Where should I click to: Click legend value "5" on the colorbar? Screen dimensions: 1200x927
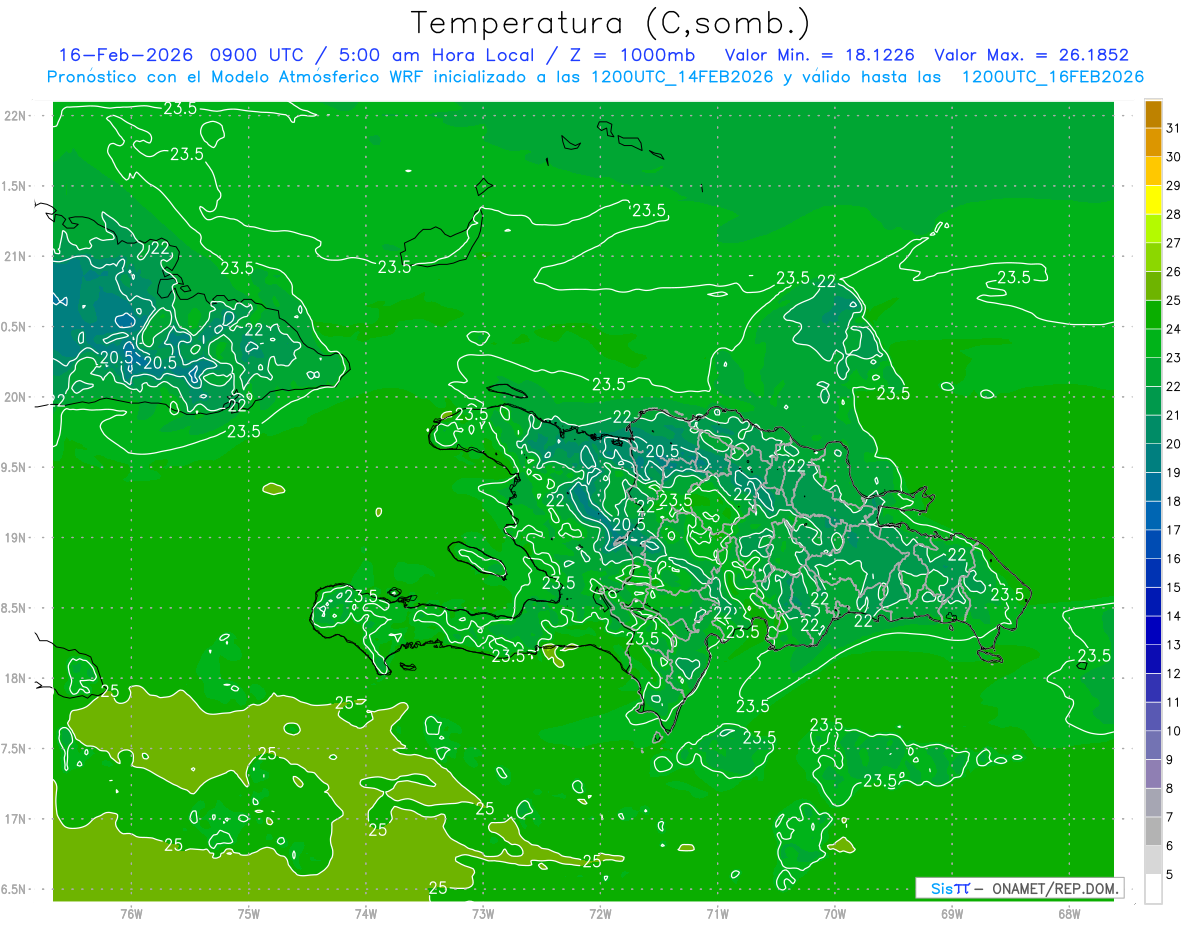click(1170, 874)
